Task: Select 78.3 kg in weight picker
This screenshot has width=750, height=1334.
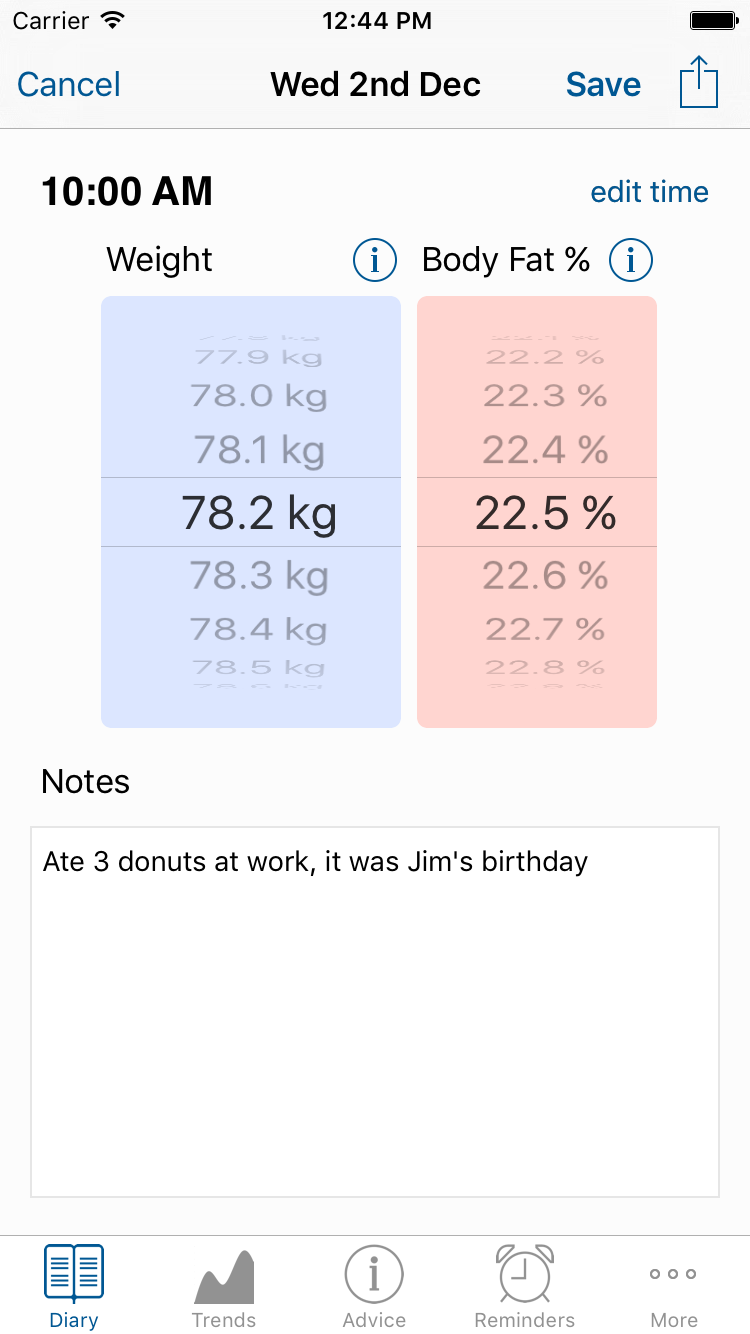Action: 259,575
